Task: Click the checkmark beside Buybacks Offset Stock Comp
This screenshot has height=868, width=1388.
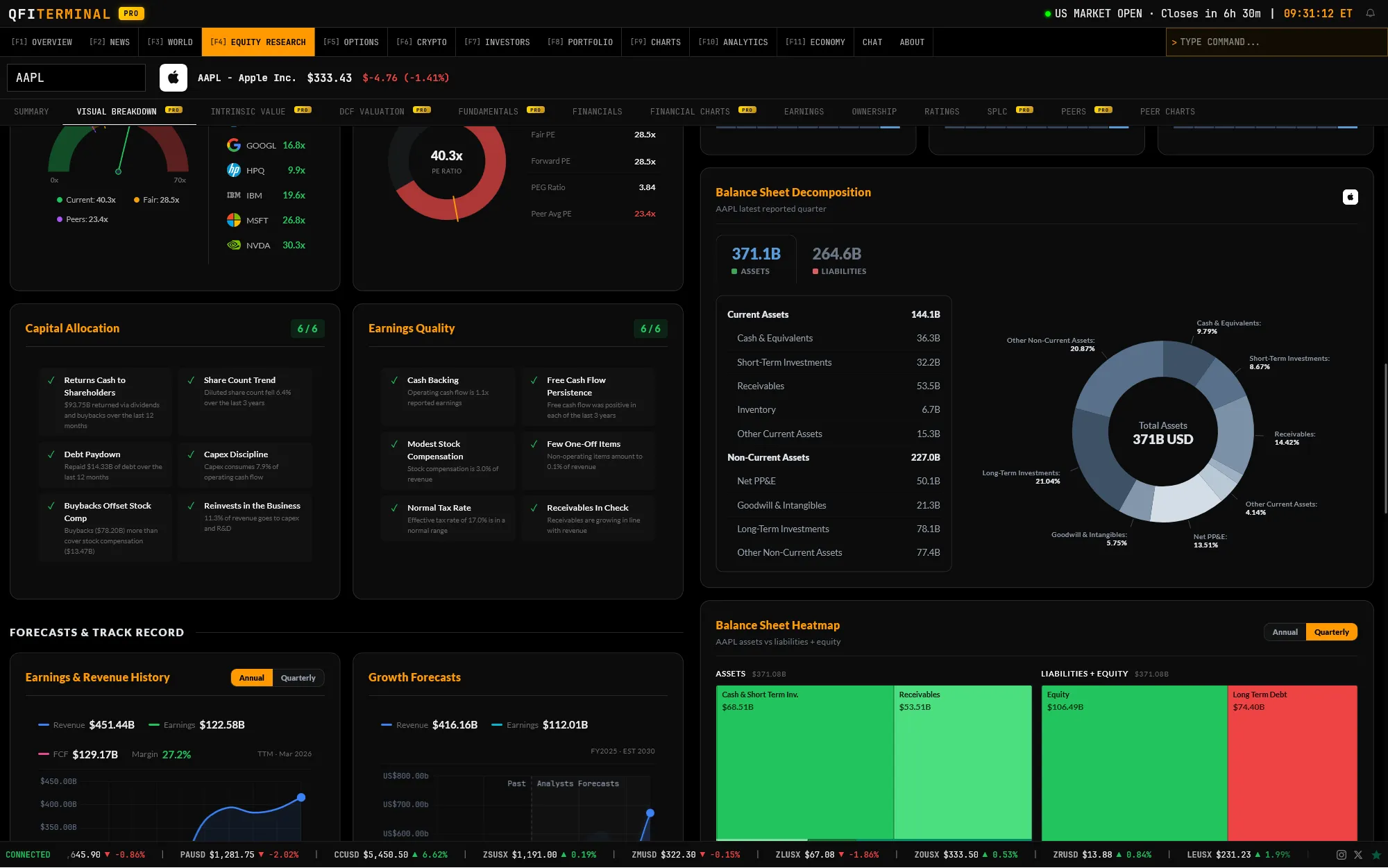Action: pos(51,506)
